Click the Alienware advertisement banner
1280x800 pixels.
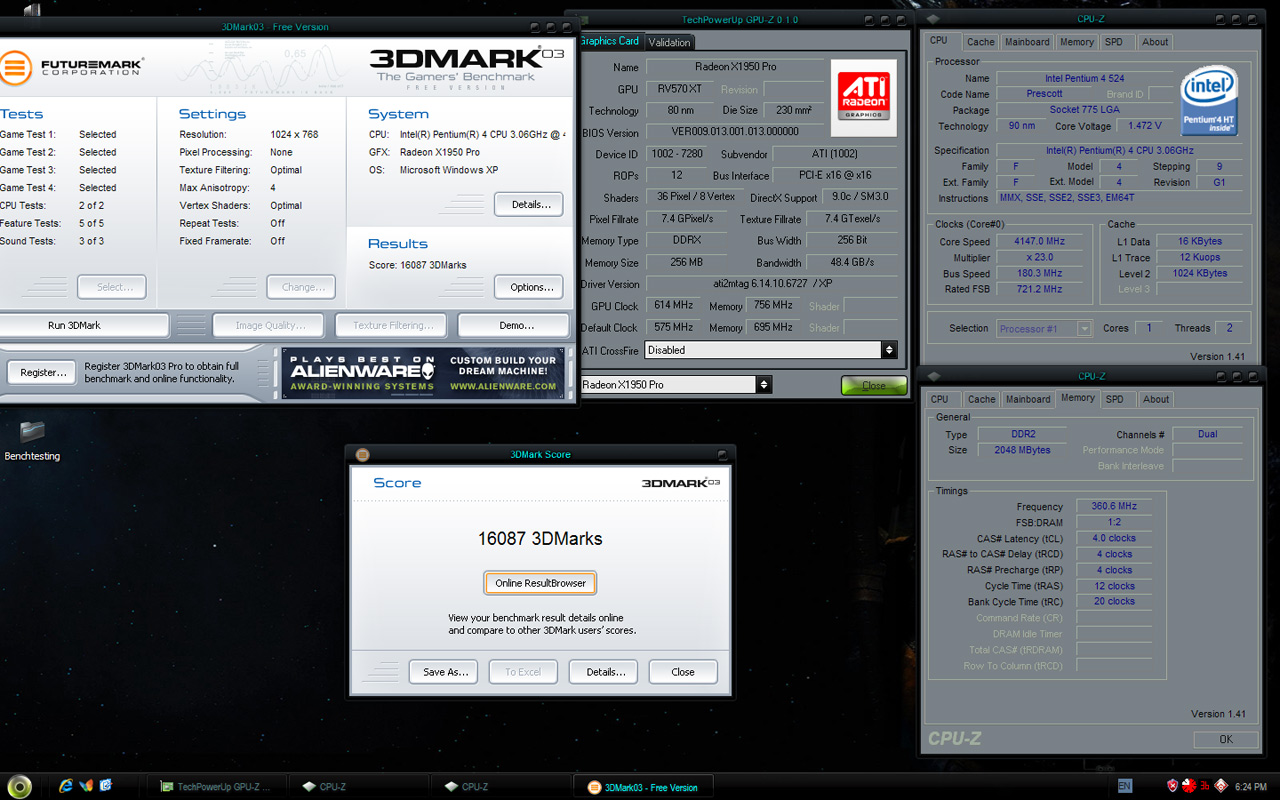pos(422,373)
